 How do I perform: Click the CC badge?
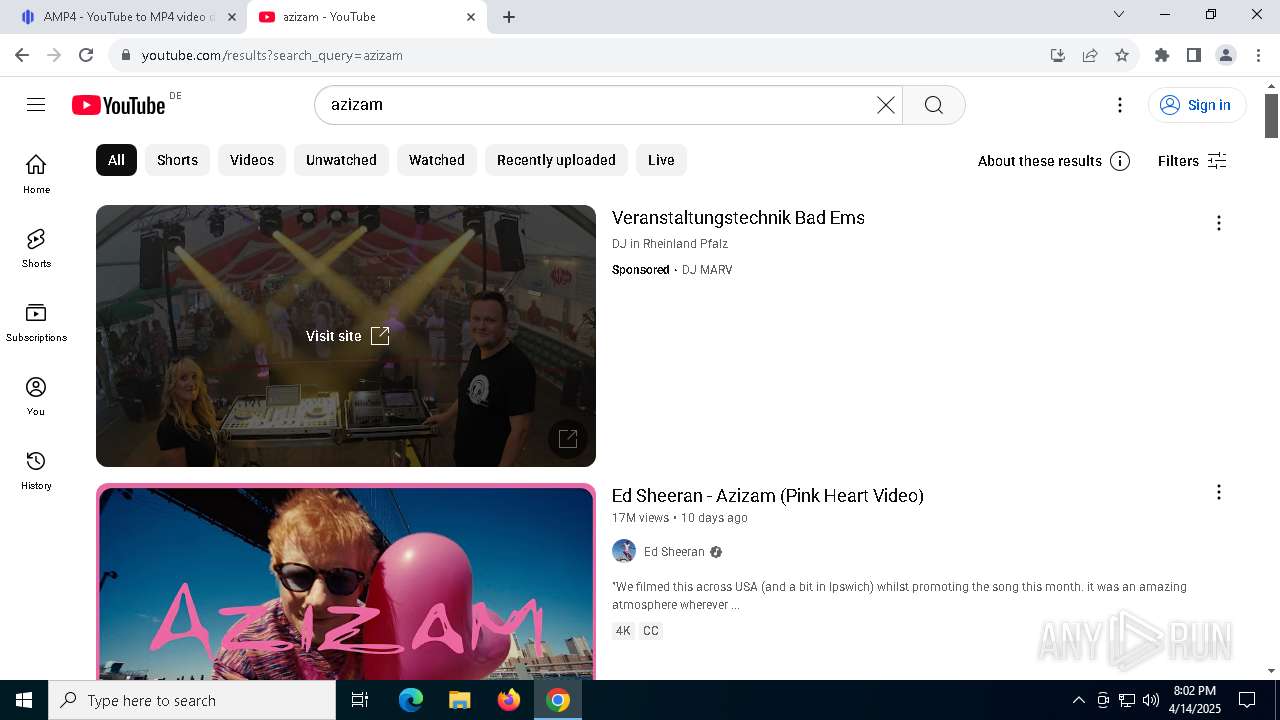(651, 631)
